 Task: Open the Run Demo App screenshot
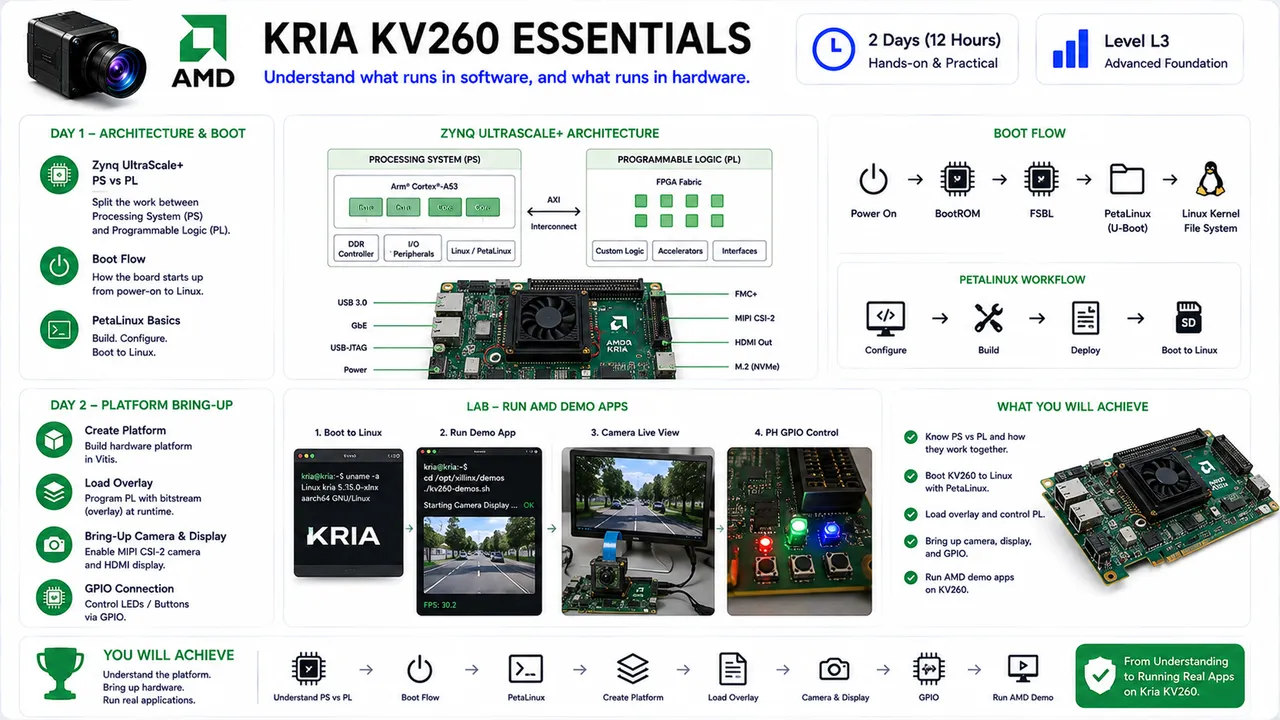pyautogui.click(x=479, y=531)
